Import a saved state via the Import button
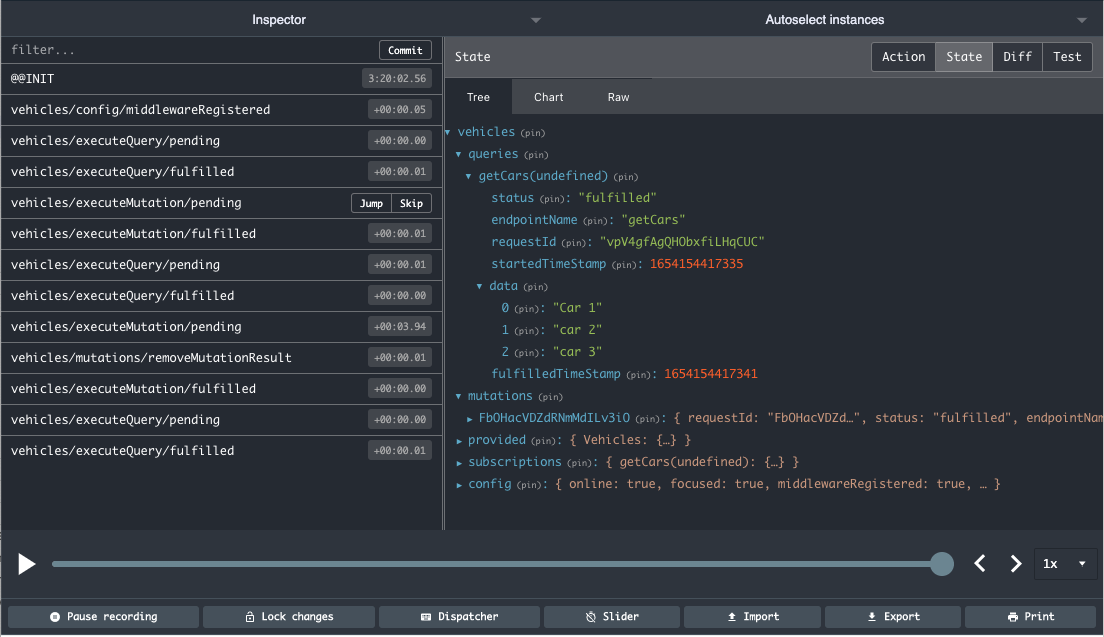Viewport: 1104px width, 637px height. click(751, 616)
